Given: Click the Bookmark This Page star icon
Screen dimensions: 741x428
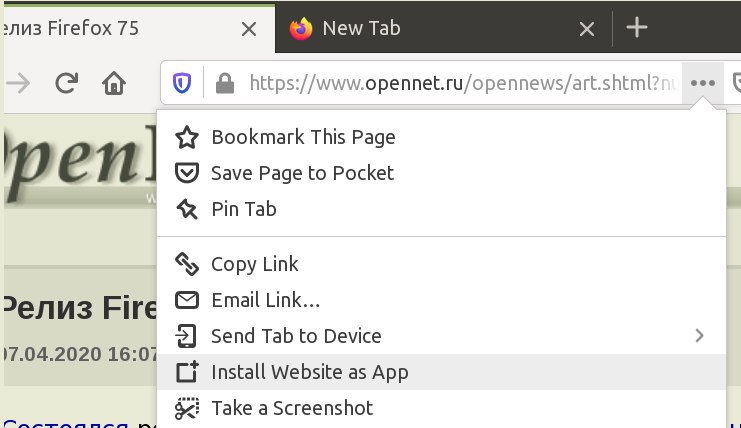Looking at the screenshot, I should 187,137.
